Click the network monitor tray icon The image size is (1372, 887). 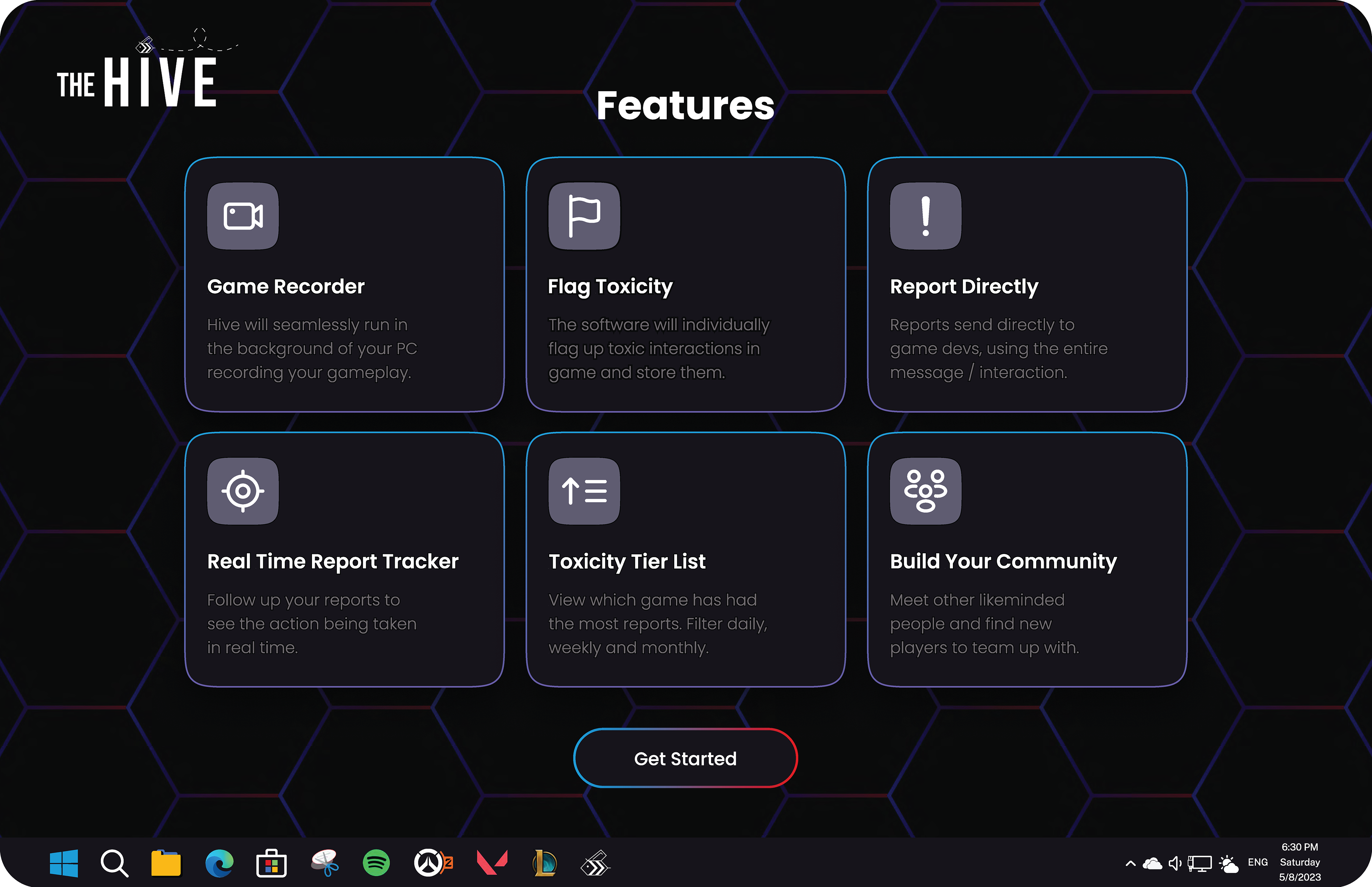(x=1200, y=863)
